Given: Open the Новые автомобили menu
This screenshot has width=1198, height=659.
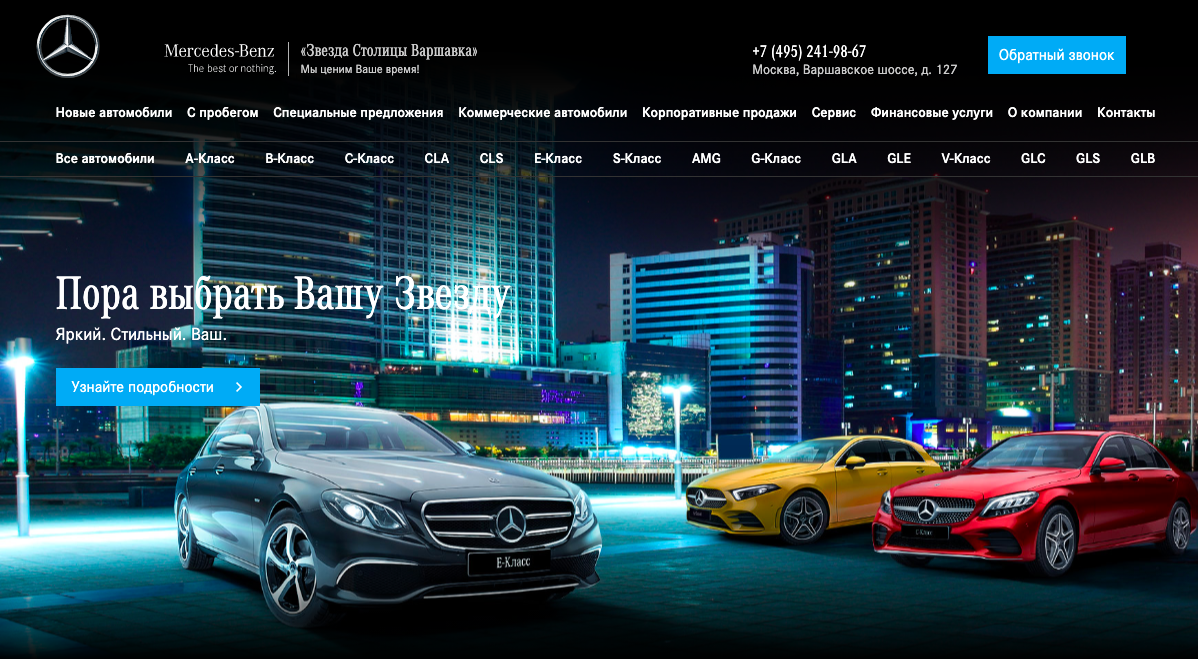Looking at the screenshot, I should click(x=114, y=112).
